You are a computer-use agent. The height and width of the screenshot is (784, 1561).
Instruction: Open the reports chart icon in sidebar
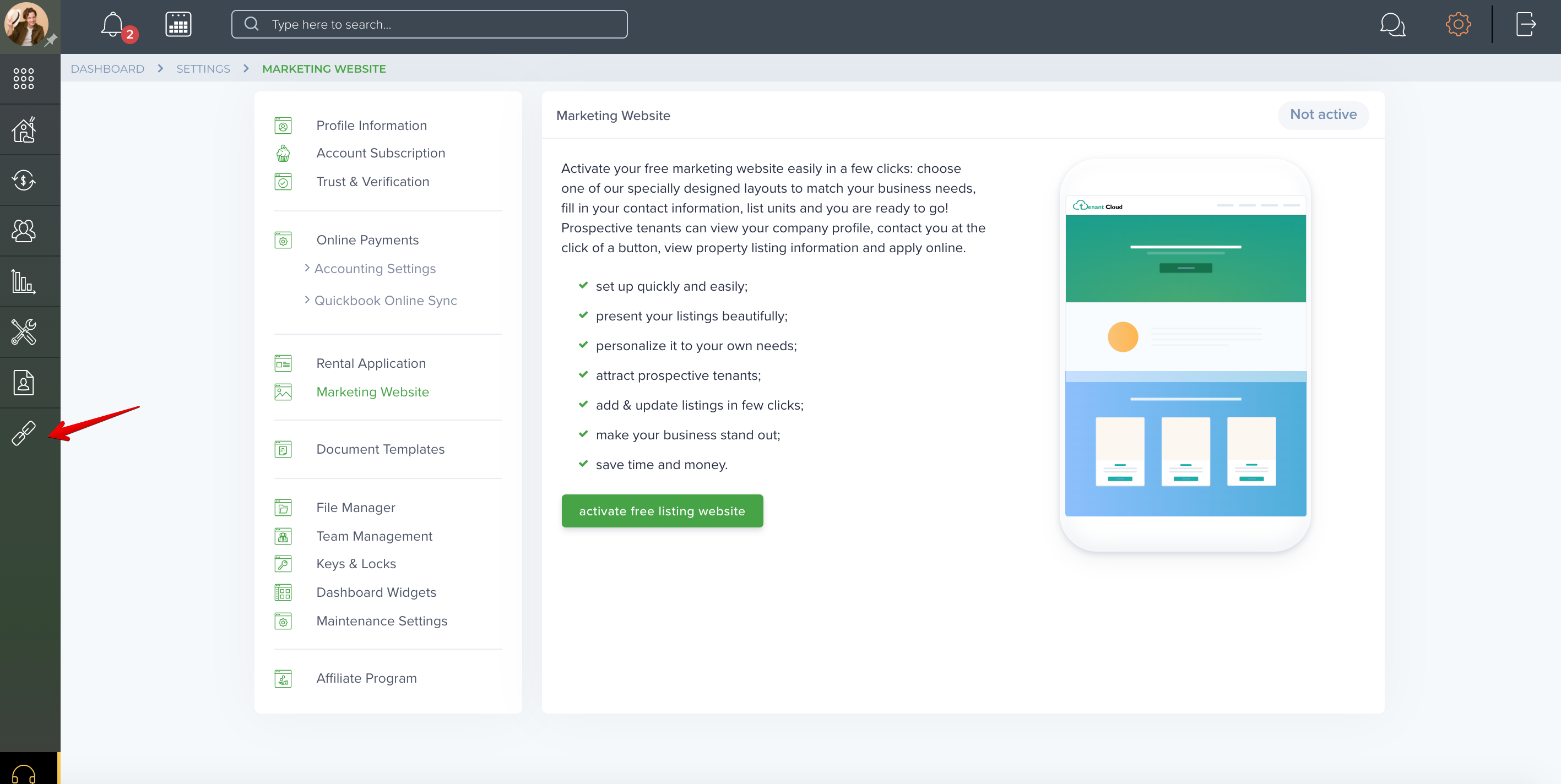24,281
